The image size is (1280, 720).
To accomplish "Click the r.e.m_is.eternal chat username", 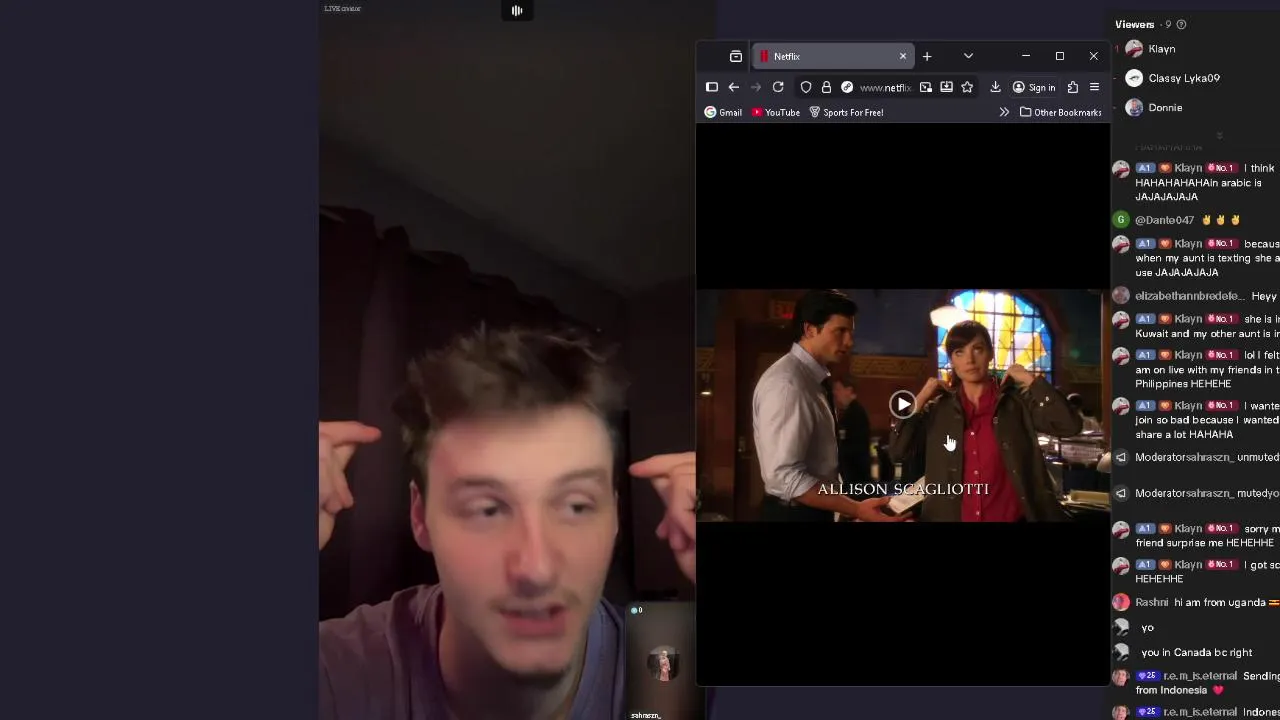I will tap(1199, 676).
